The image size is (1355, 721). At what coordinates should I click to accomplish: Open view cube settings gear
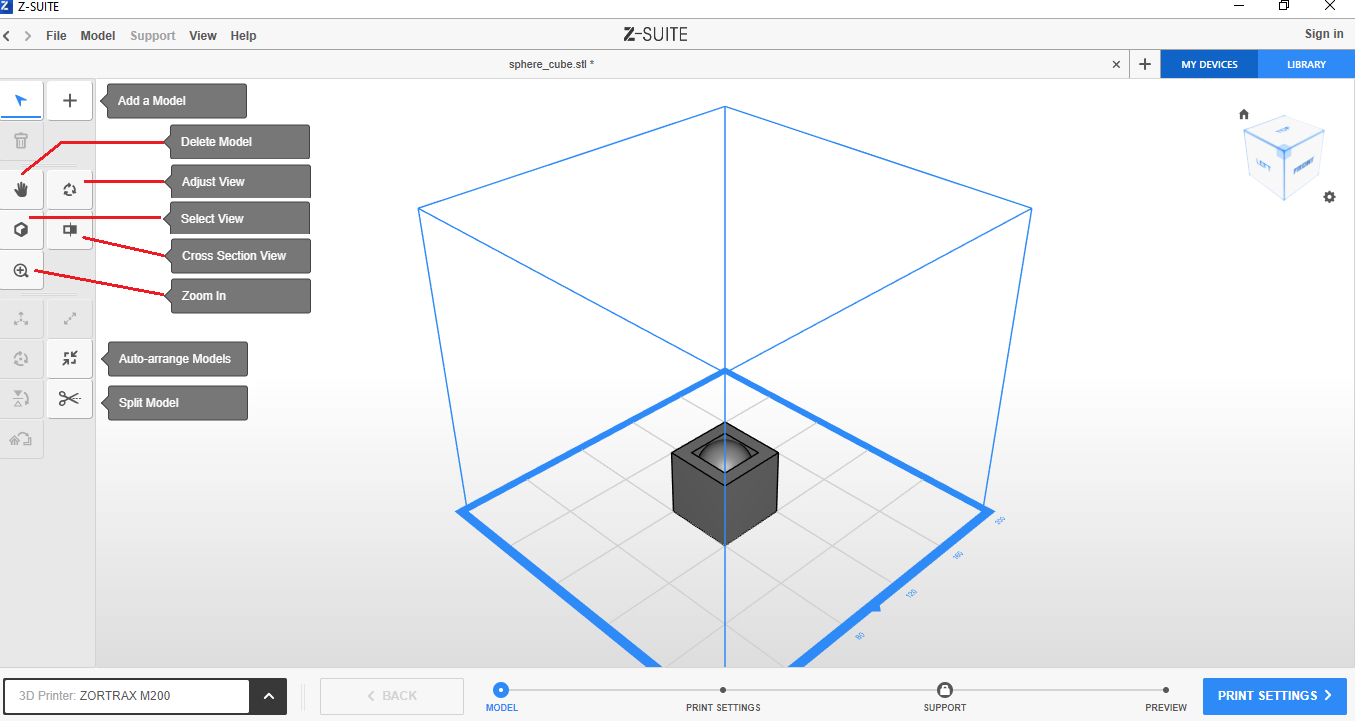(1329, 197)
